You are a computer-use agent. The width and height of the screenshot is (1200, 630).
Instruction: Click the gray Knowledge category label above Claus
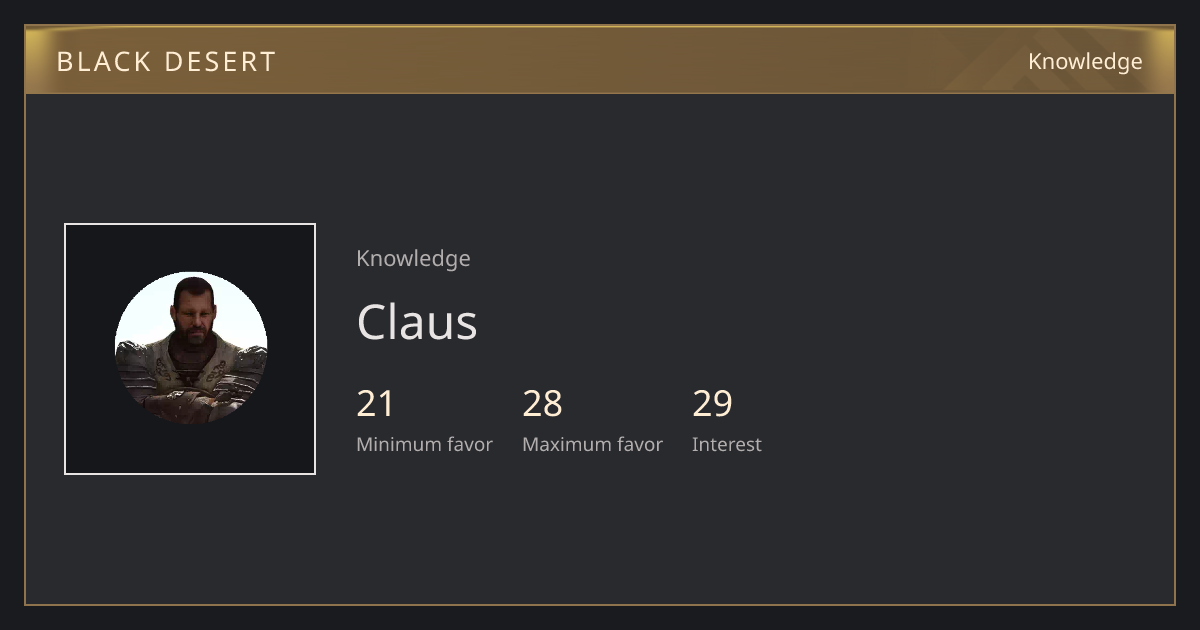point(413,258)
